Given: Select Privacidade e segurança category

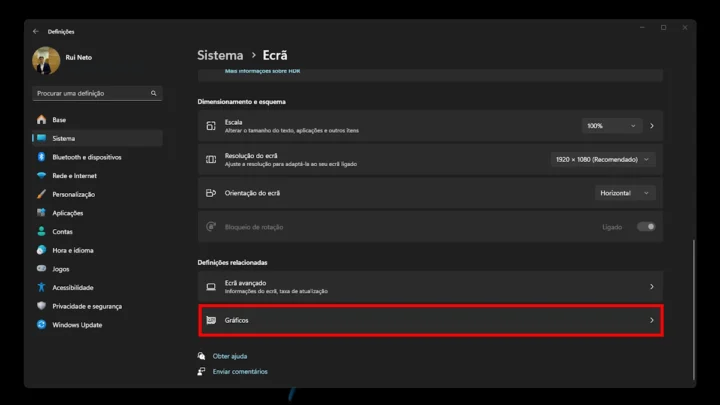Looking at the screenshot, I should 86,306.
